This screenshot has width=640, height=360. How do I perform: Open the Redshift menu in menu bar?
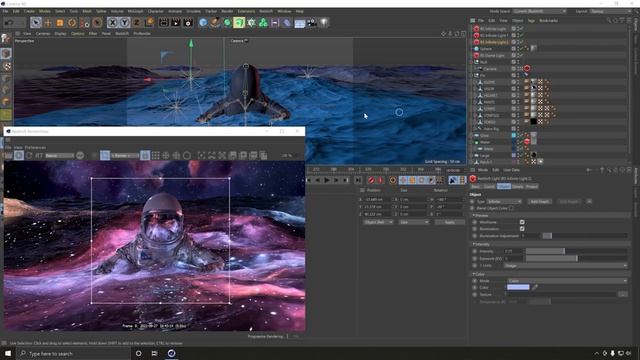266,11
